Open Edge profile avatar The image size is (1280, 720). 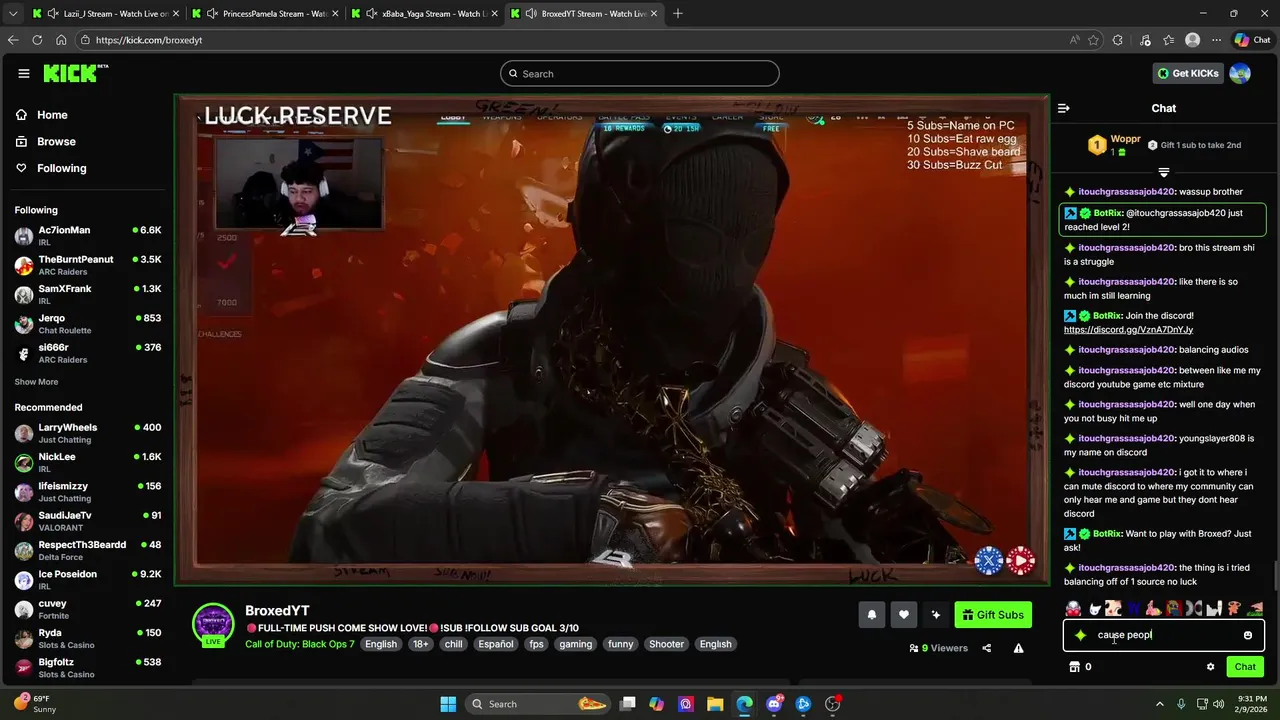(x=1192, y=40)
